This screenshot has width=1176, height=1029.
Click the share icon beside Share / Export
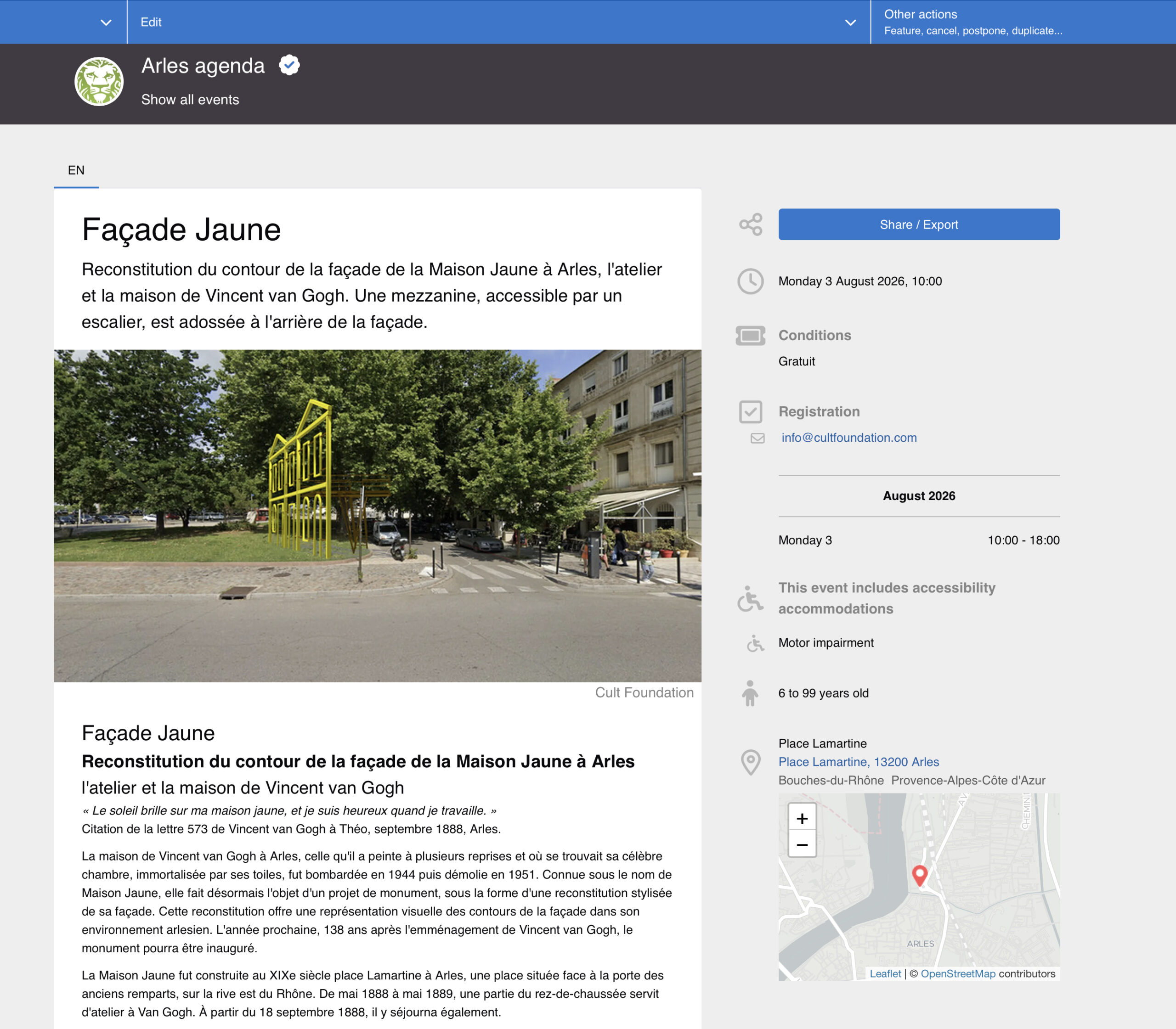point(750,225)
